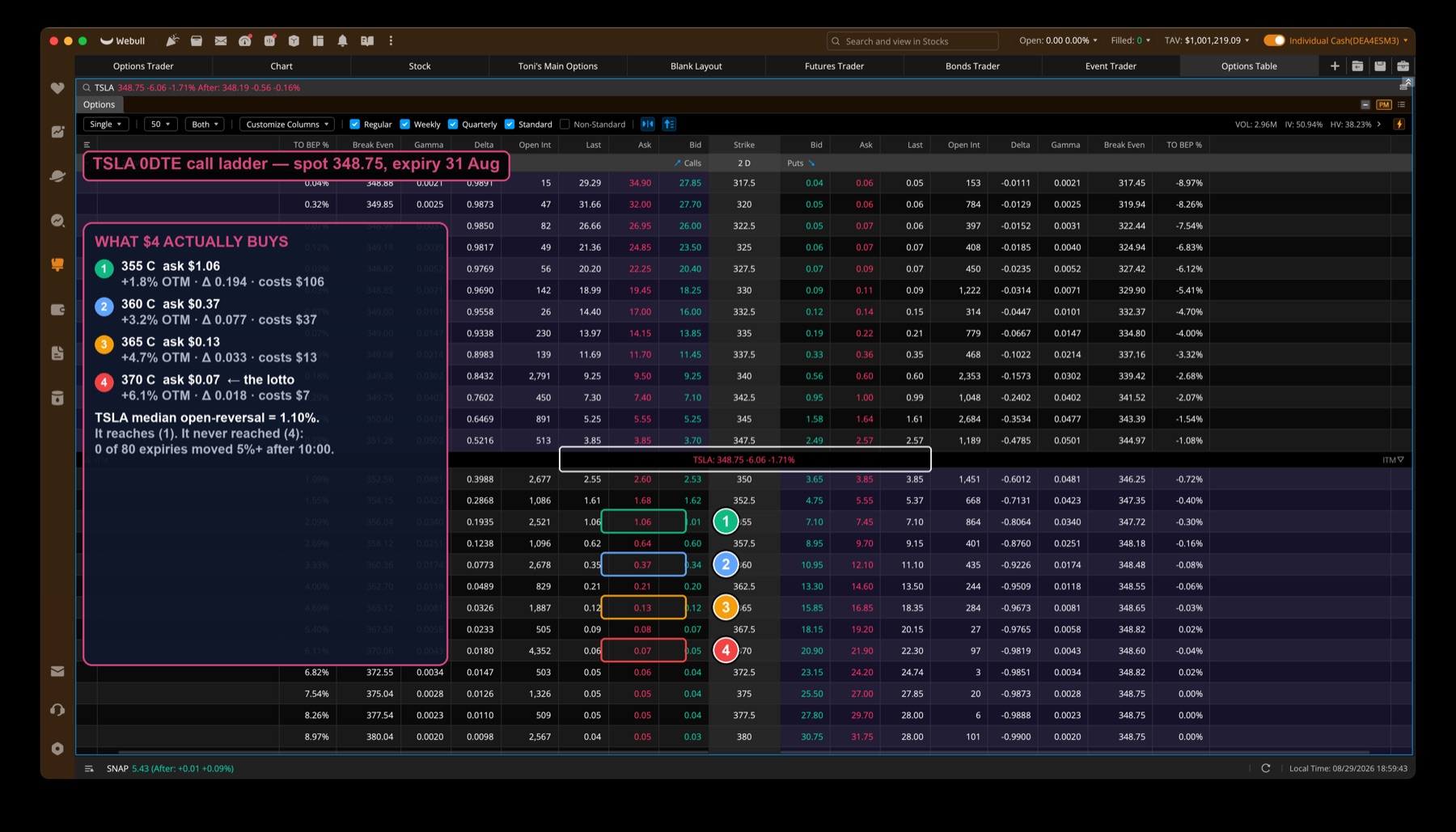Open the messages envelope icon in lower sidebar

[x=57, y=671]
